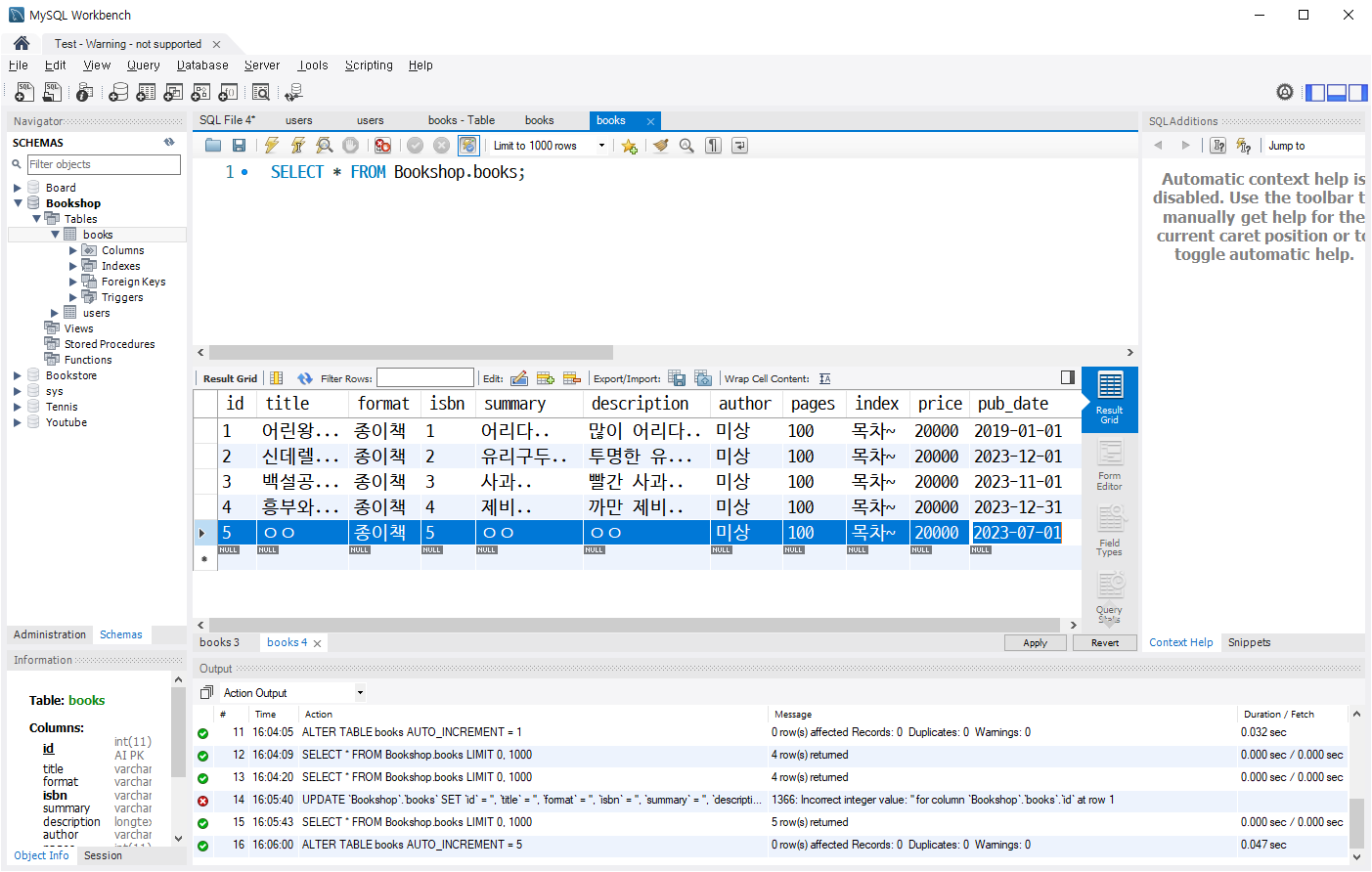Expand the Foreign Keys node

pos(73,282)
